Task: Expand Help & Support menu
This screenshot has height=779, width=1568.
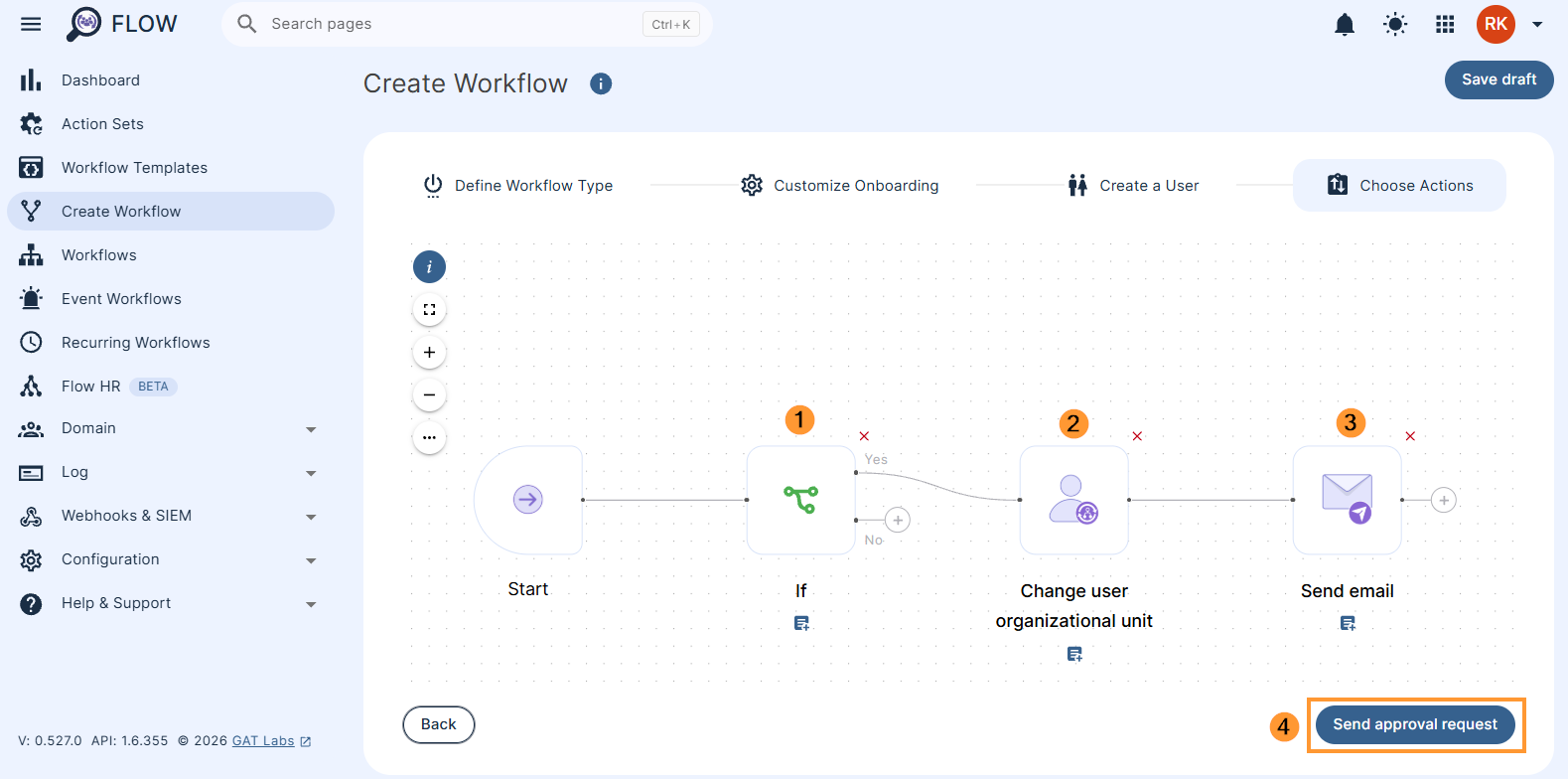Action: (171, 603)
